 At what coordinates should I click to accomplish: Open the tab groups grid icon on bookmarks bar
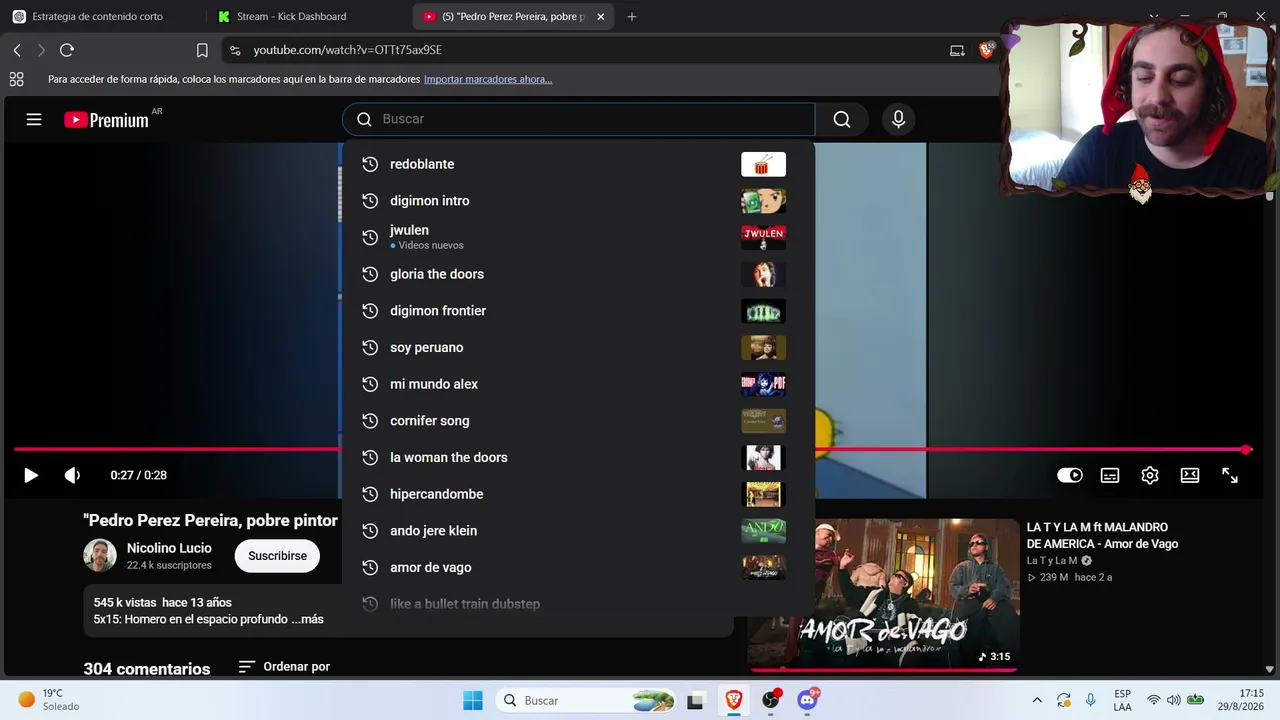pyautogui.click(x=16, y=79)
